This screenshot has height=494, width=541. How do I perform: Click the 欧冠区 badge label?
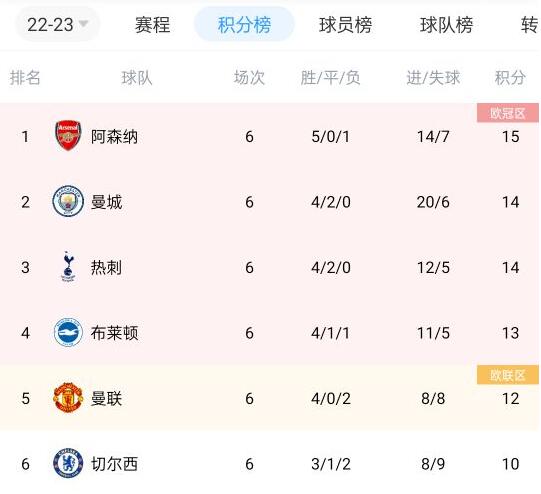point(508,113)
